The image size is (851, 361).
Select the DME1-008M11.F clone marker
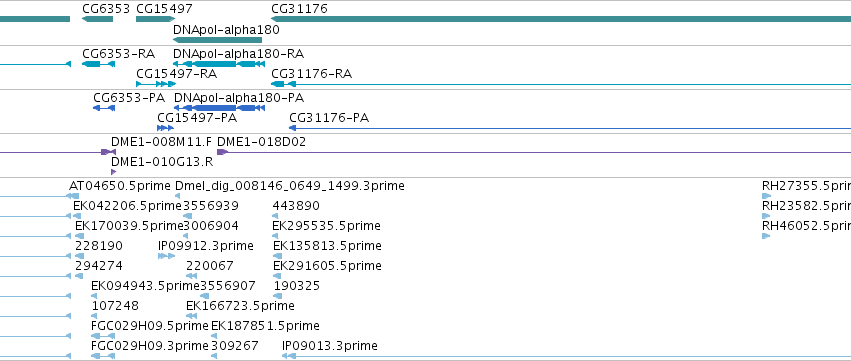pyautogui.click(x=109, y=152)
